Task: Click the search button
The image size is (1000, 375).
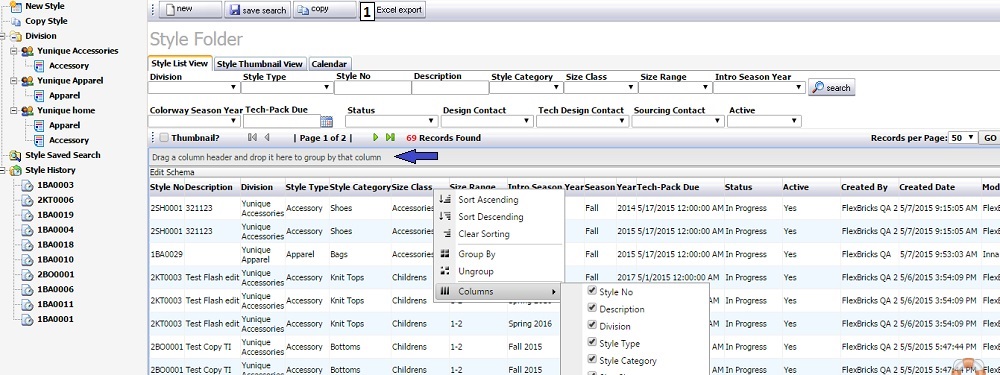Action: point(831,87)
